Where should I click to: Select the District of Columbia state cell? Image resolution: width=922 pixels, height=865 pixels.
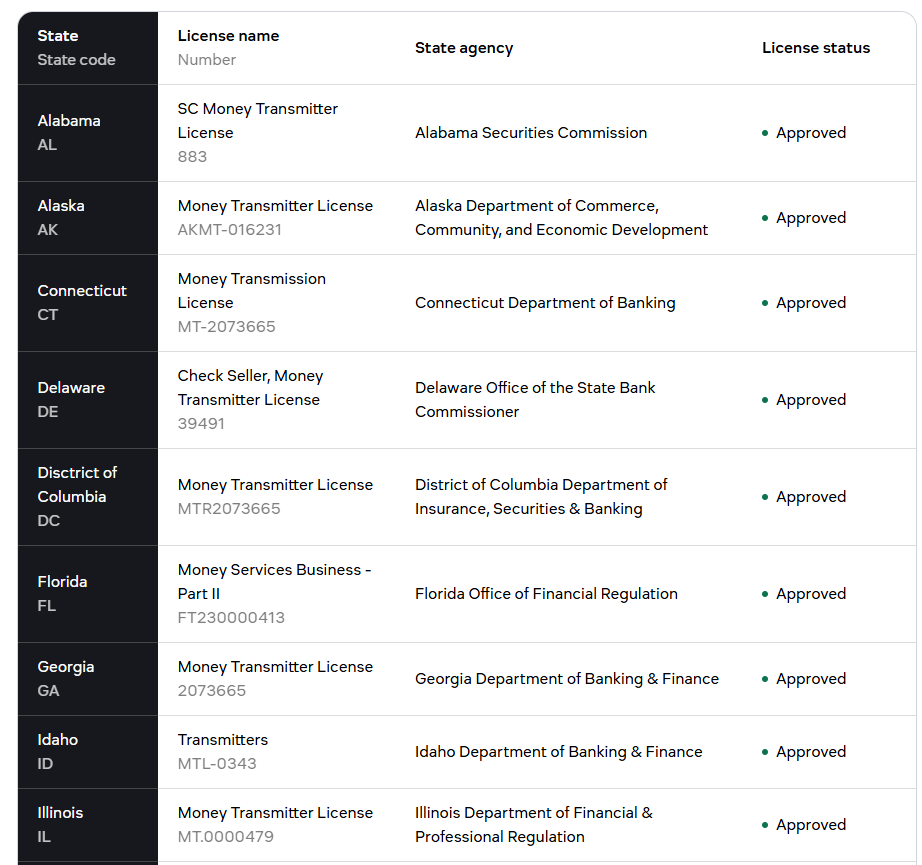tap(77, 496)
